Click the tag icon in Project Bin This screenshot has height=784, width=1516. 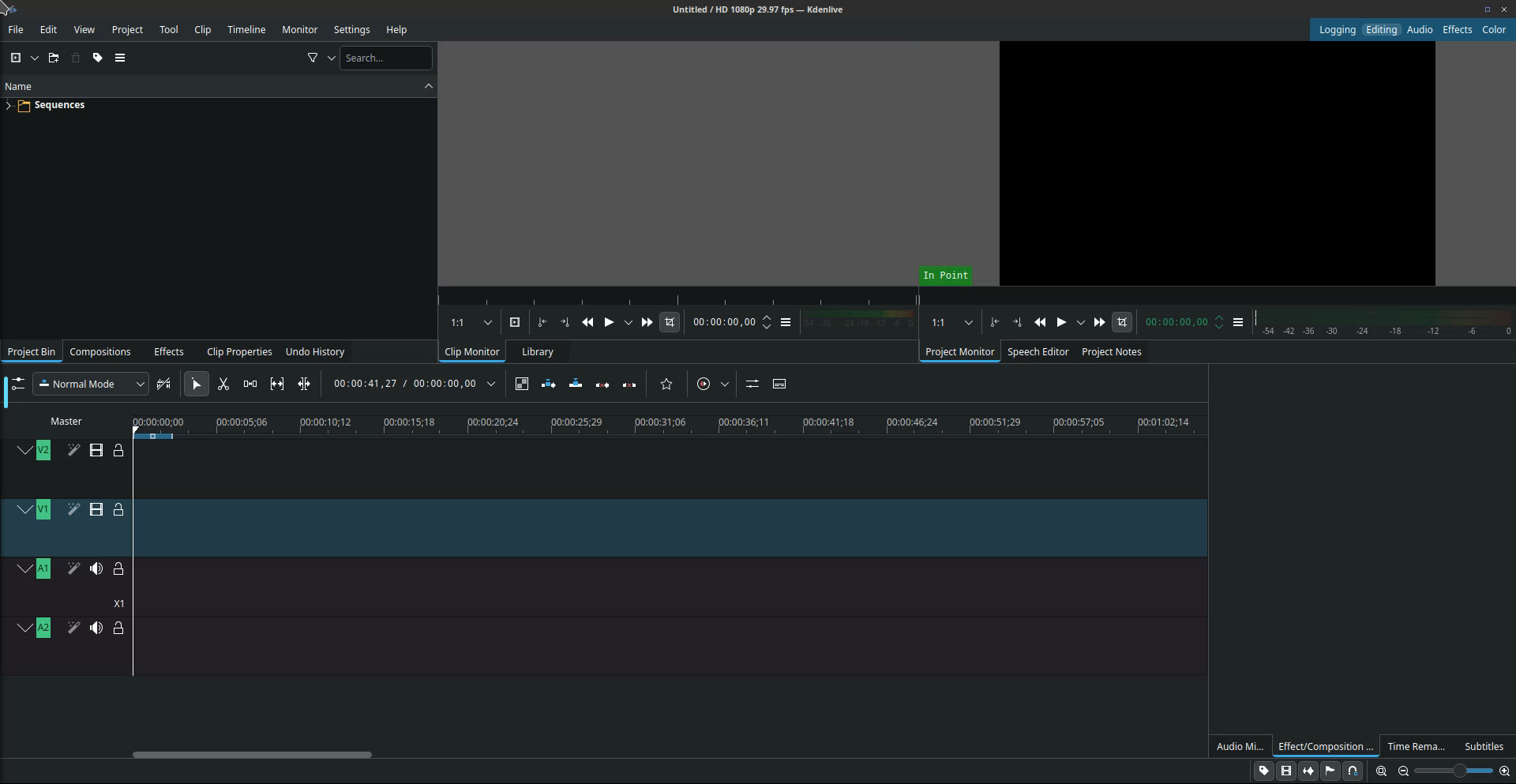point(98,58)
